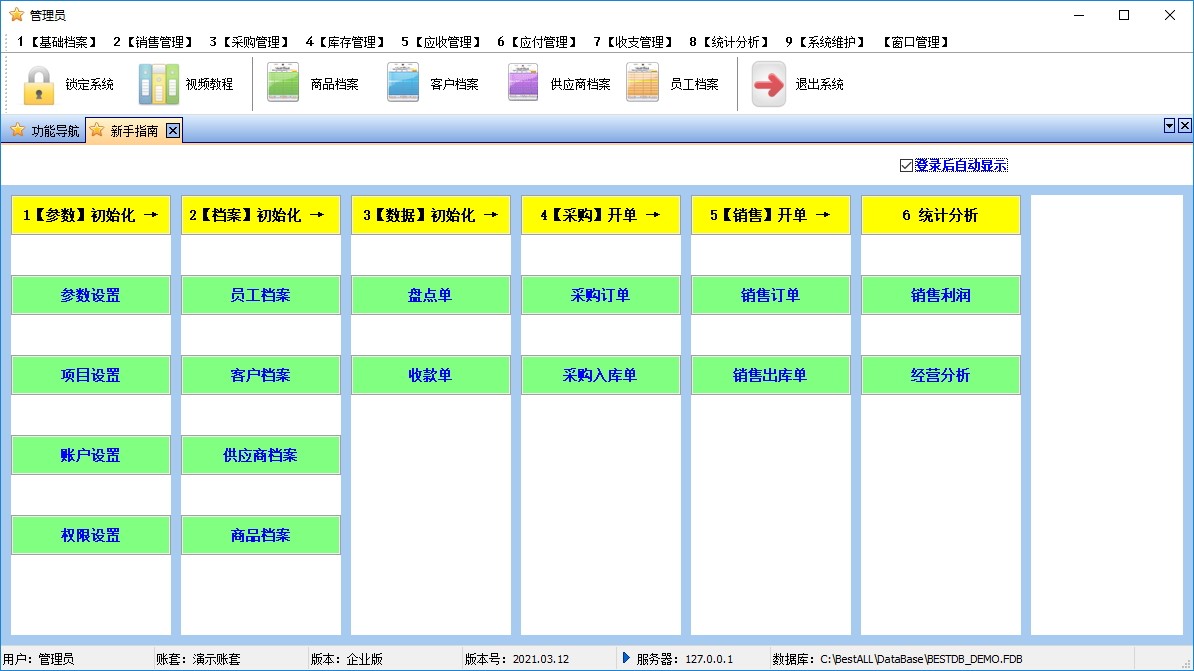
Task: Close the 新手指南 tab
Action: (x=173, y=130)
